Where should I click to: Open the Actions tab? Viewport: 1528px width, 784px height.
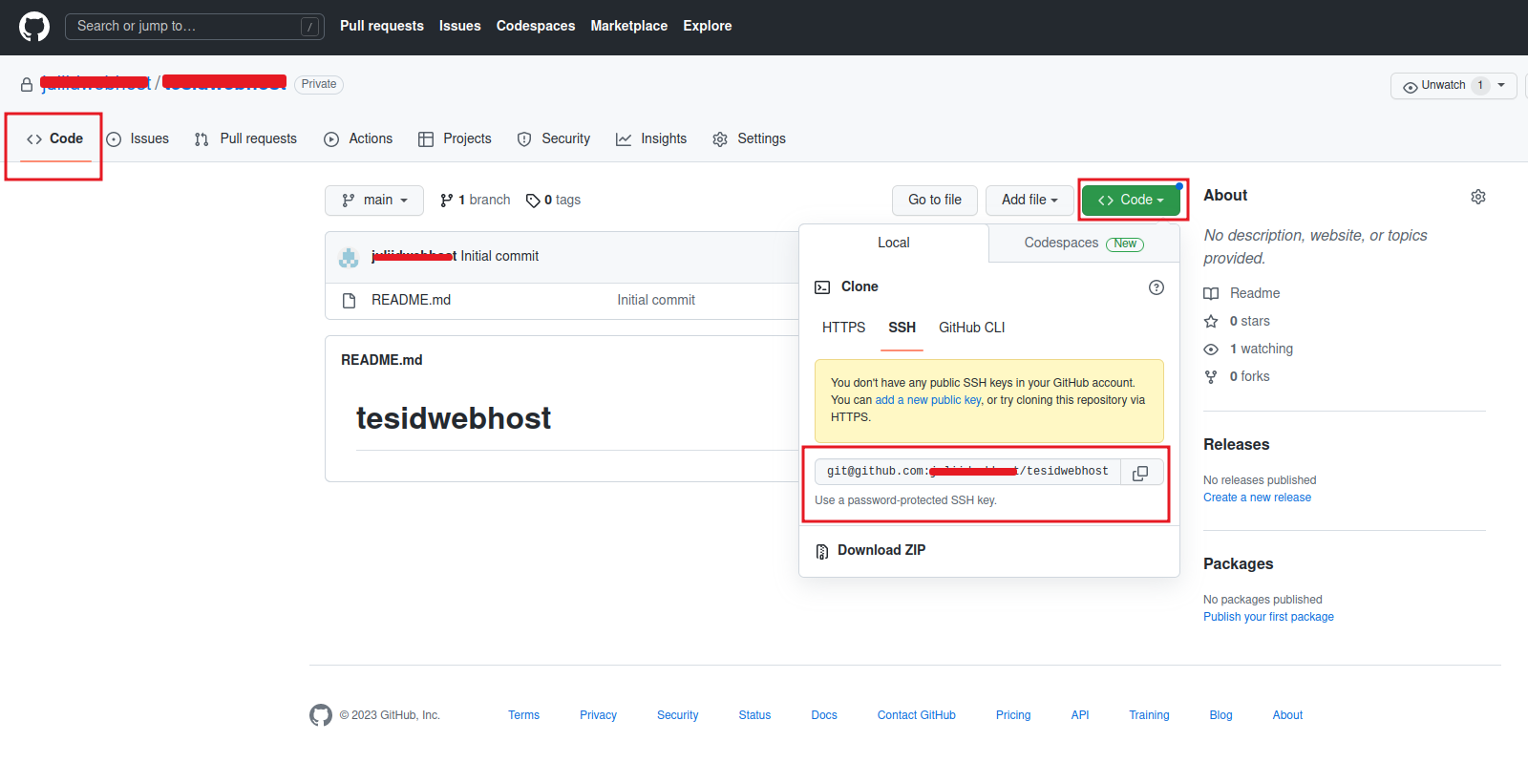pos(358,139)
